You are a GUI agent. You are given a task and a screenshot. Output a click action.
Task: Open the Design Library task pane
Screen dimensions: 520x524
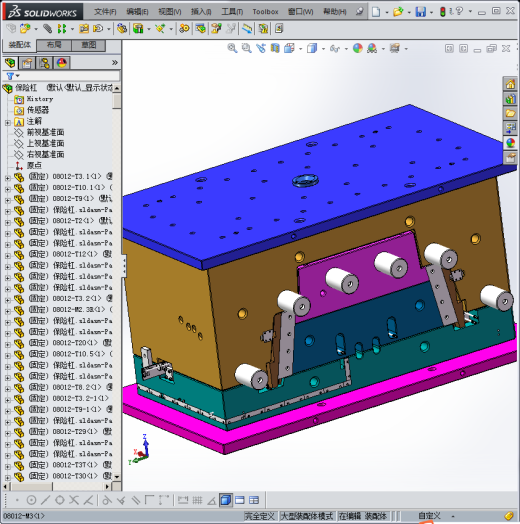[510, 99]
